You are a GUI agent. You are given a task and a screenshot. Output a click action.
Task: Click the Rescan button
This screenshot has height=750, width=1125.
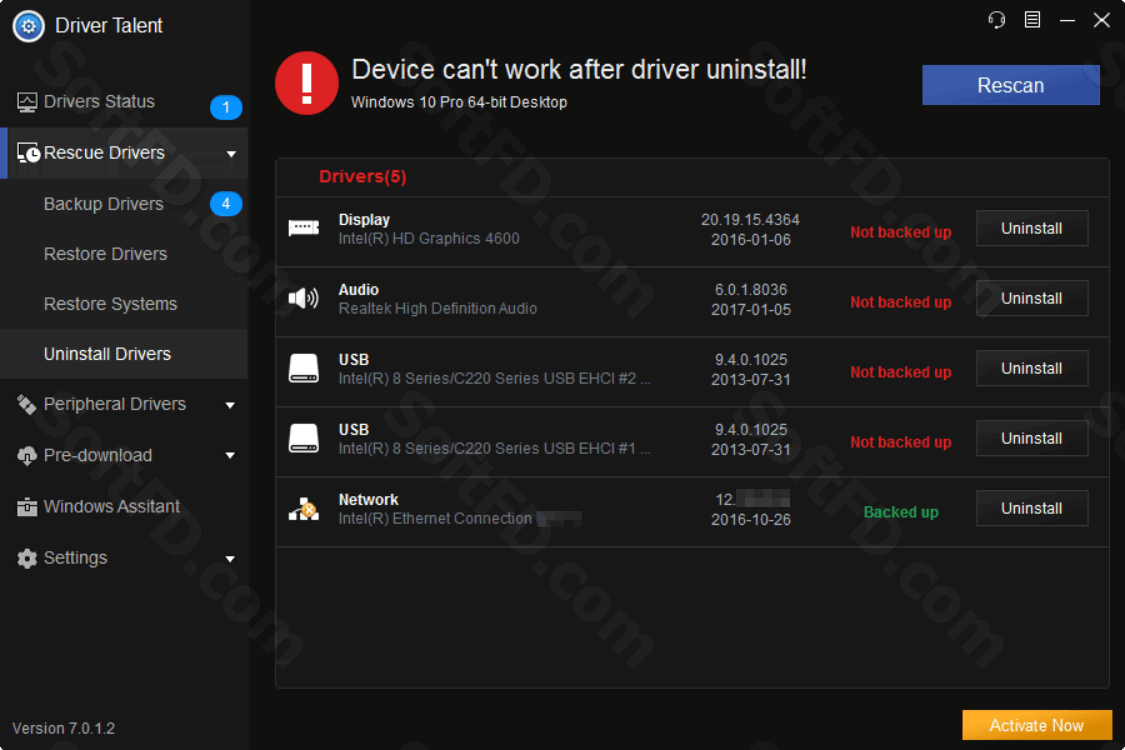pos(1010,85)
